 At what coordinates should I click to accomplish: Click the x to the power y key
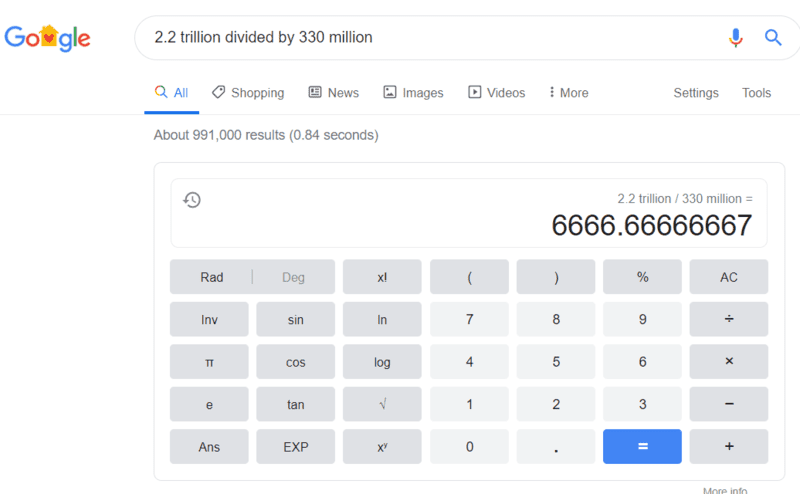click(x=382, y=447)
